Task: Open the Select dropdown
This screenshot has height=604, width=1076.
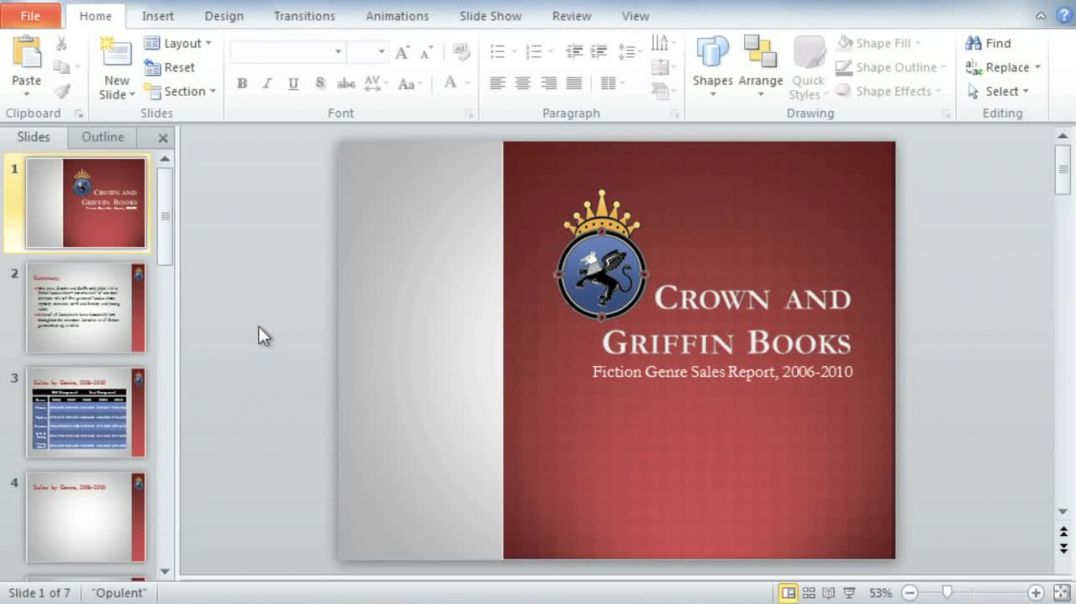Action: click(998, 91)
